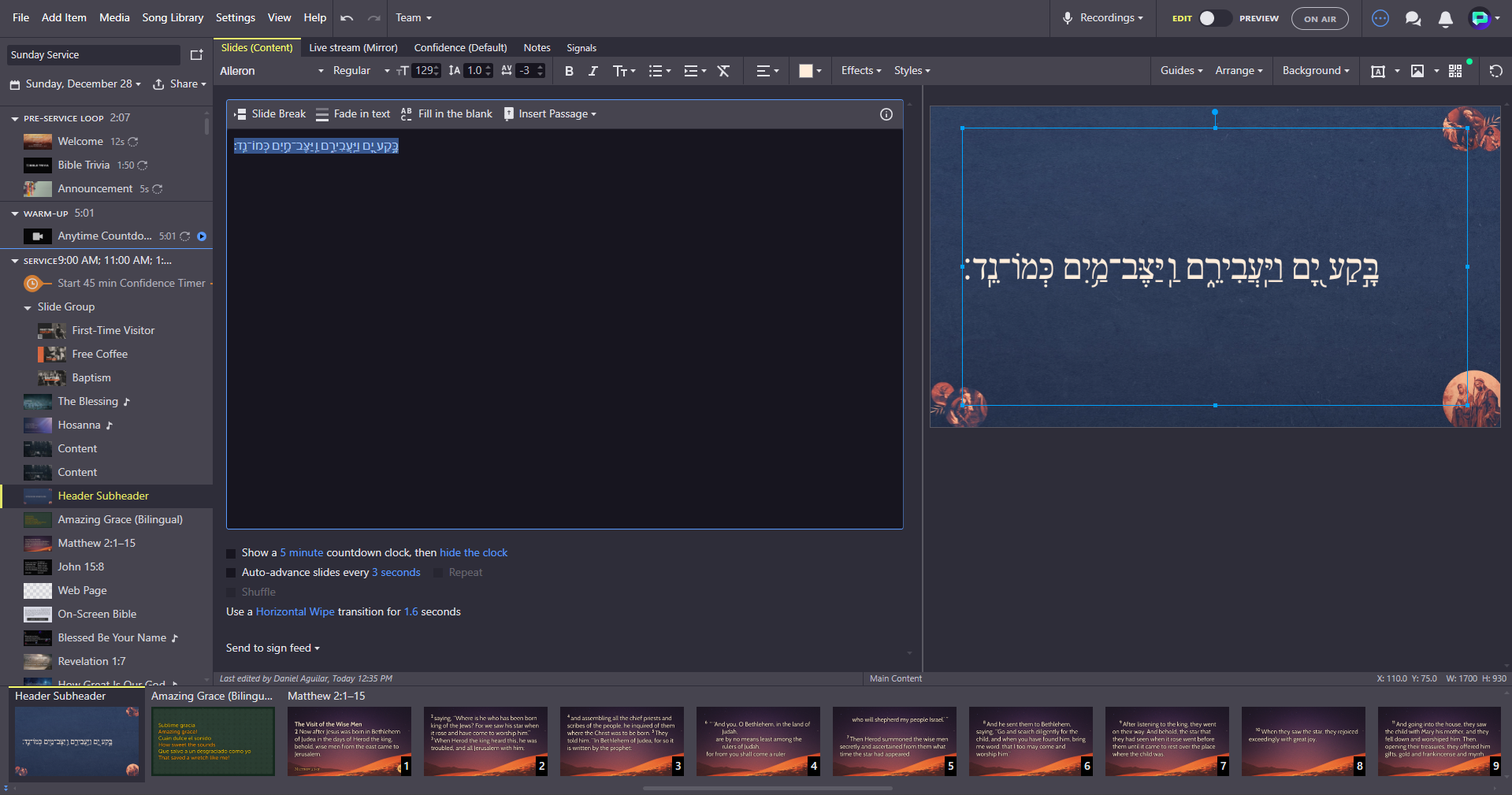Open the File menu
The width and height of the screenshot is (1512, 795).
pyautogui.click(x=21, y=18)
